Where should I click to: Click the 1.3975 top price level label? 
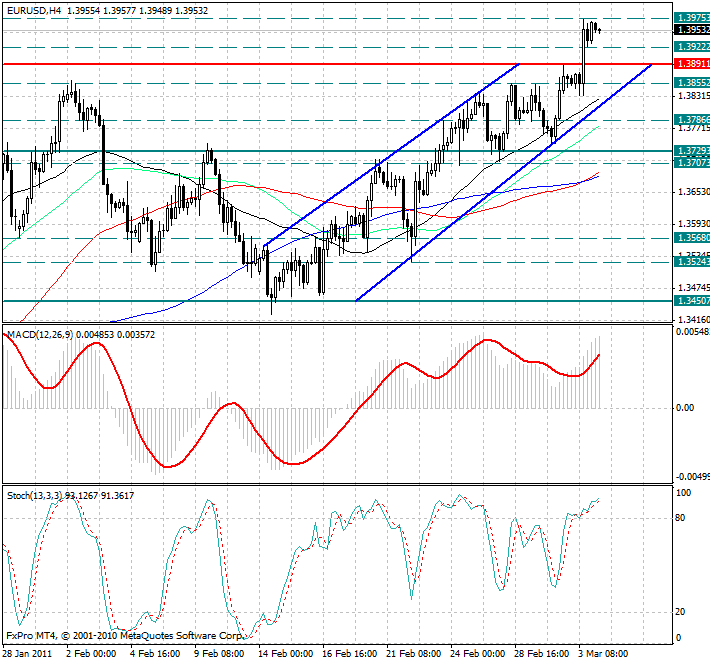click(x=692, y=18)
